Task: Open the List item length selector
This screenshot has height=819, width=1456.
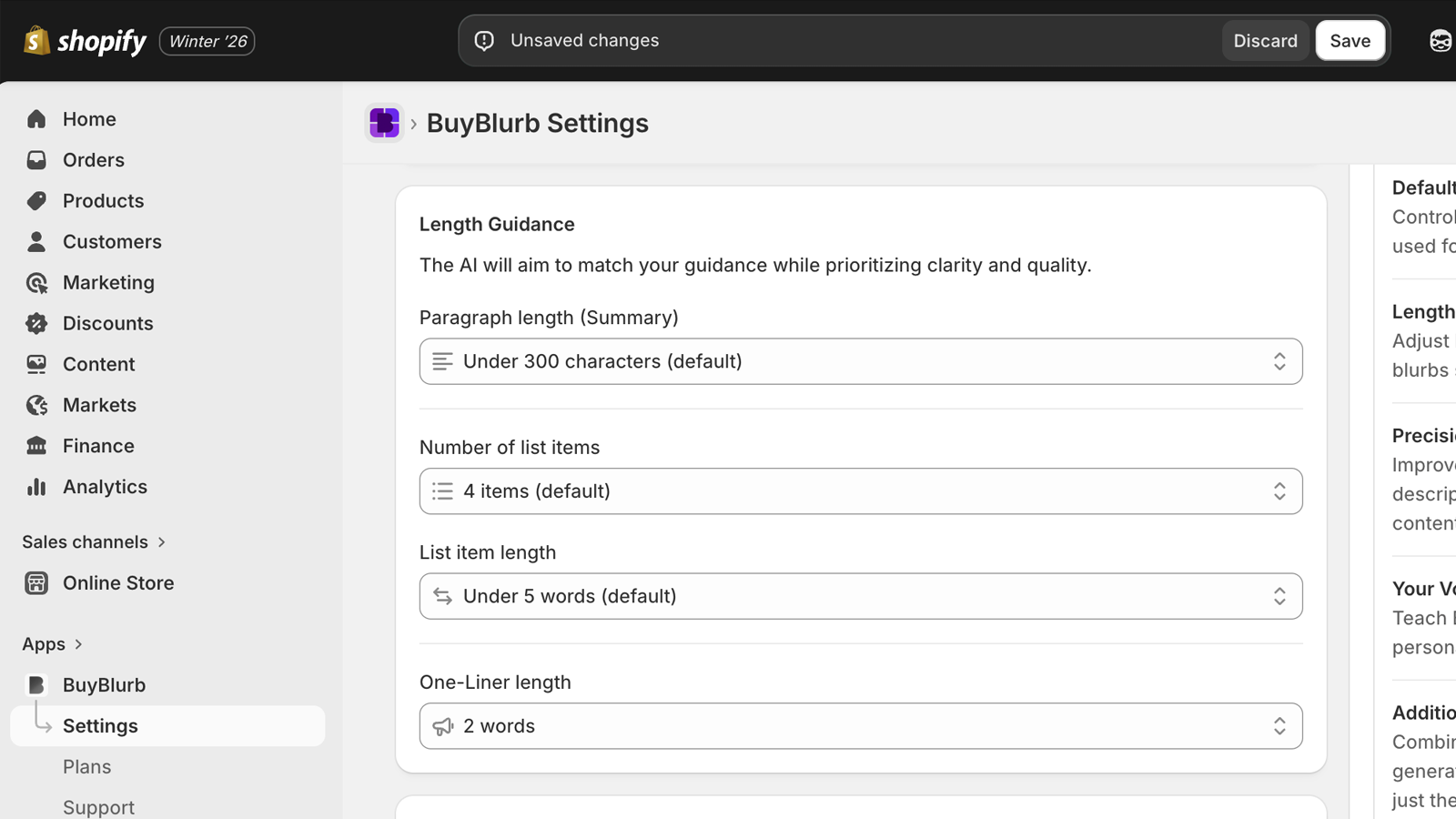Action: tap(860, 596)
